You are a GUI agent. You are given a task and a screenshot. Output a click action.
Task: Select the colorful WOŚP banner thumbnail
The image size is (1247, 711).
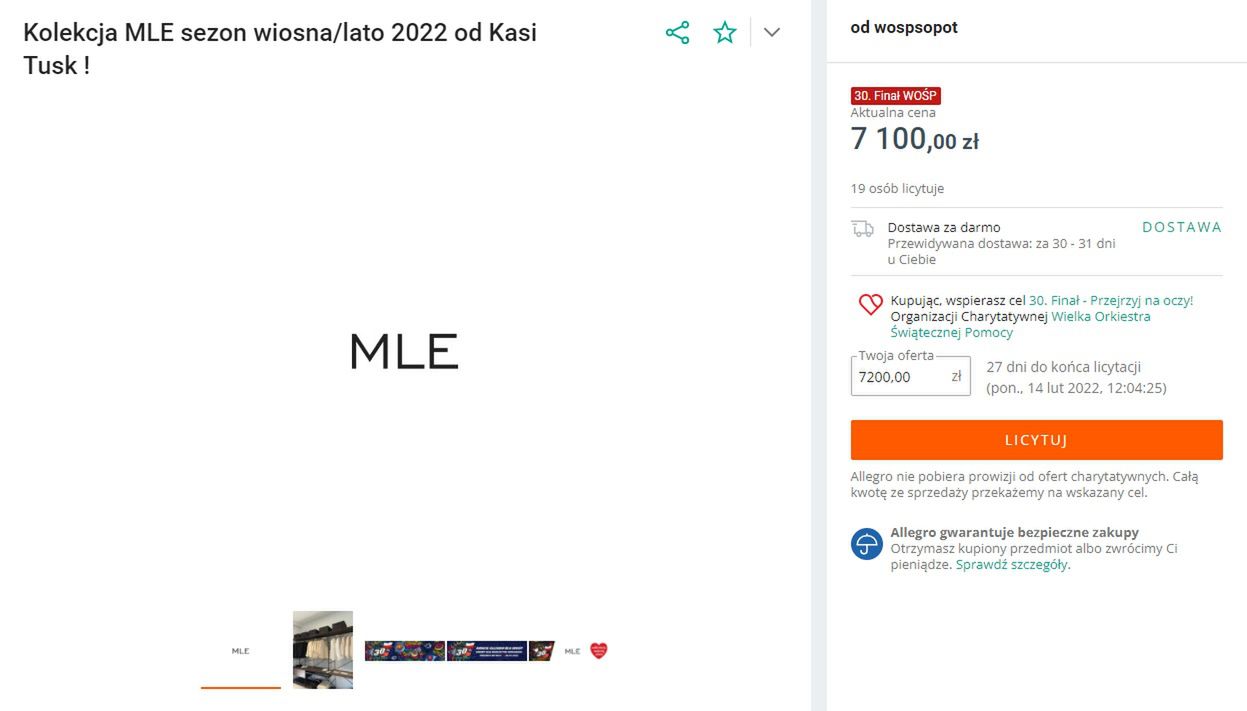tap(405, 650)
